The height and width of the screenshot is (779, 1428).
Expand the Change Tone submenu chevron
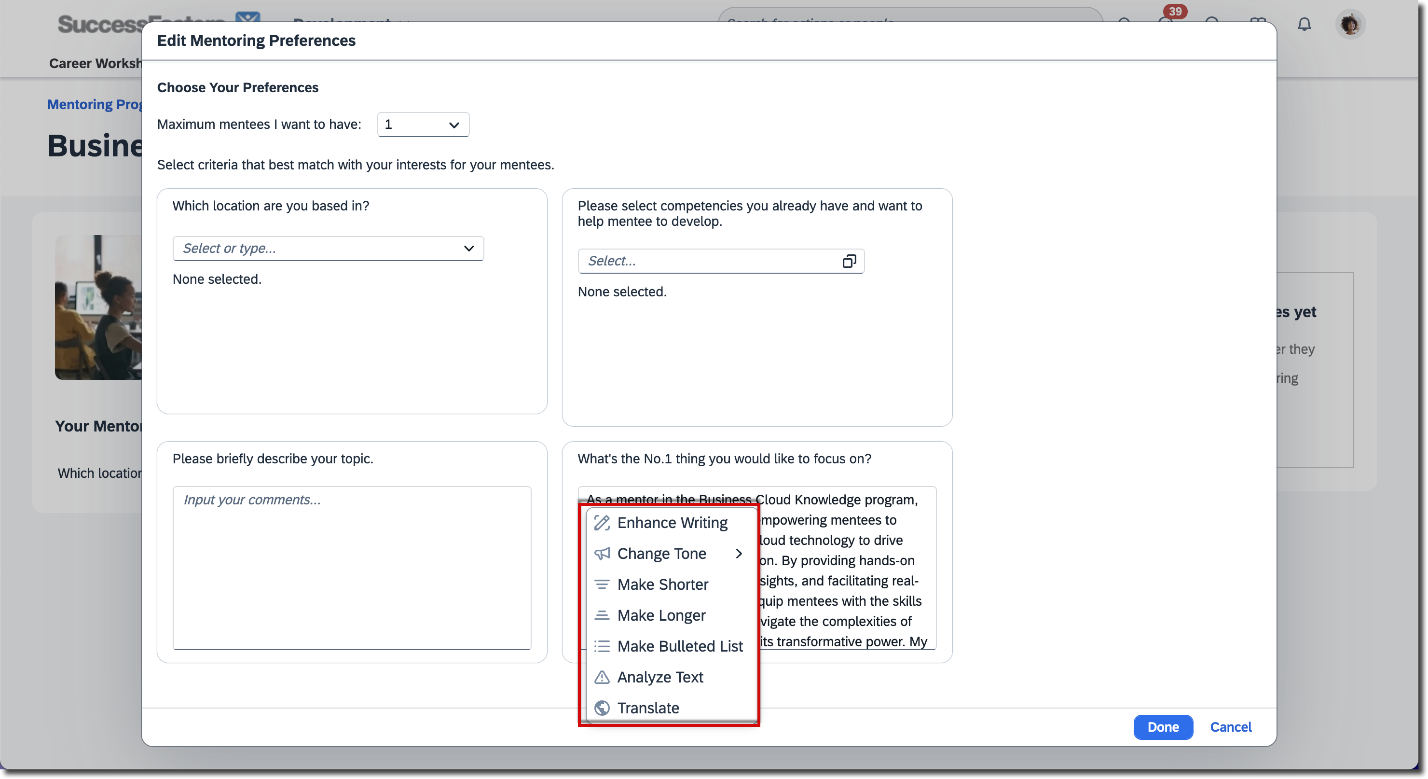tap(739, 553)
